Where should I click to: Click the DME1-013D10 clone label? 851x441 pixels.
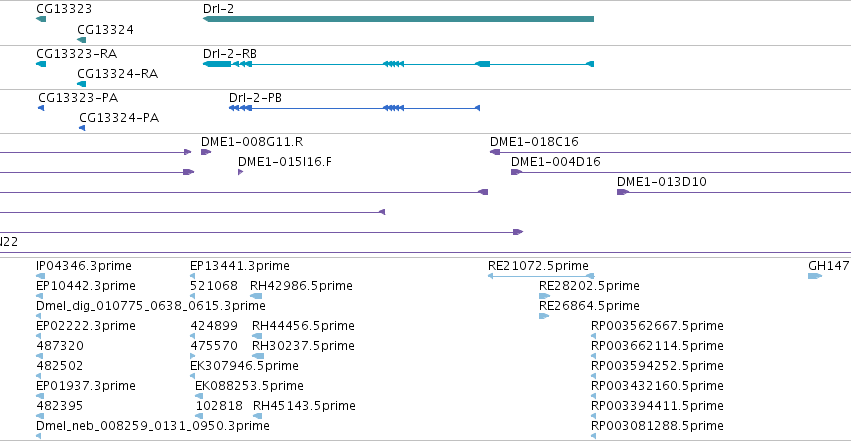[x=662, y=182]
